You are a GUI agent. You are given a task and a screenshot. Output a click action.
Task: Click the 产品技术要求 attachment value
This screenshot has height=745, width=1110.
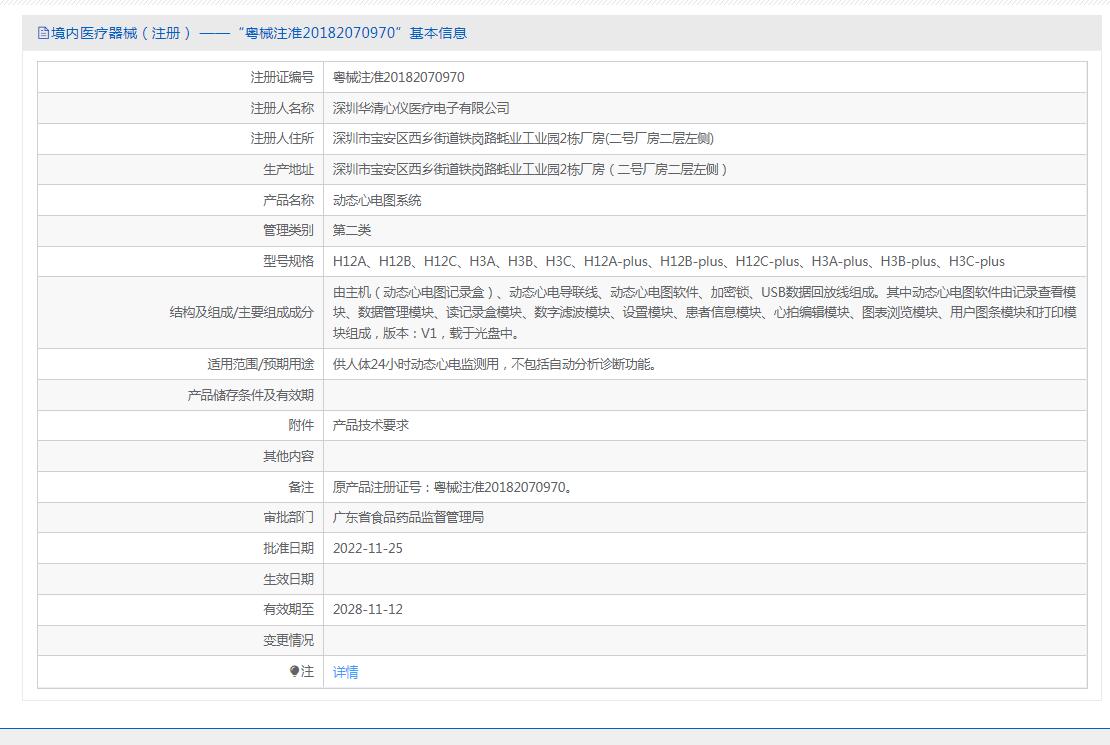coord(371,425)
